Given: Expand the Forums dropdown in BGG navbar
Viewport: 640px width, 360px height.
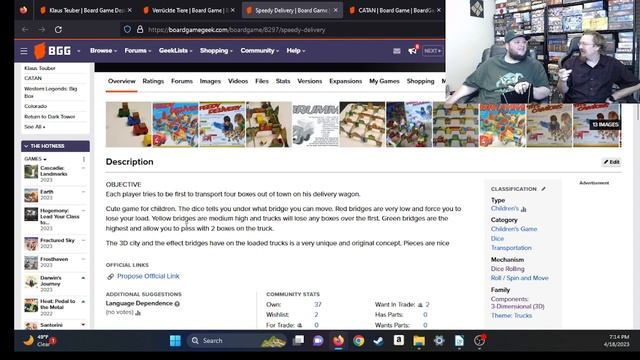Looking at the screenshot, I should pos(138,51).
